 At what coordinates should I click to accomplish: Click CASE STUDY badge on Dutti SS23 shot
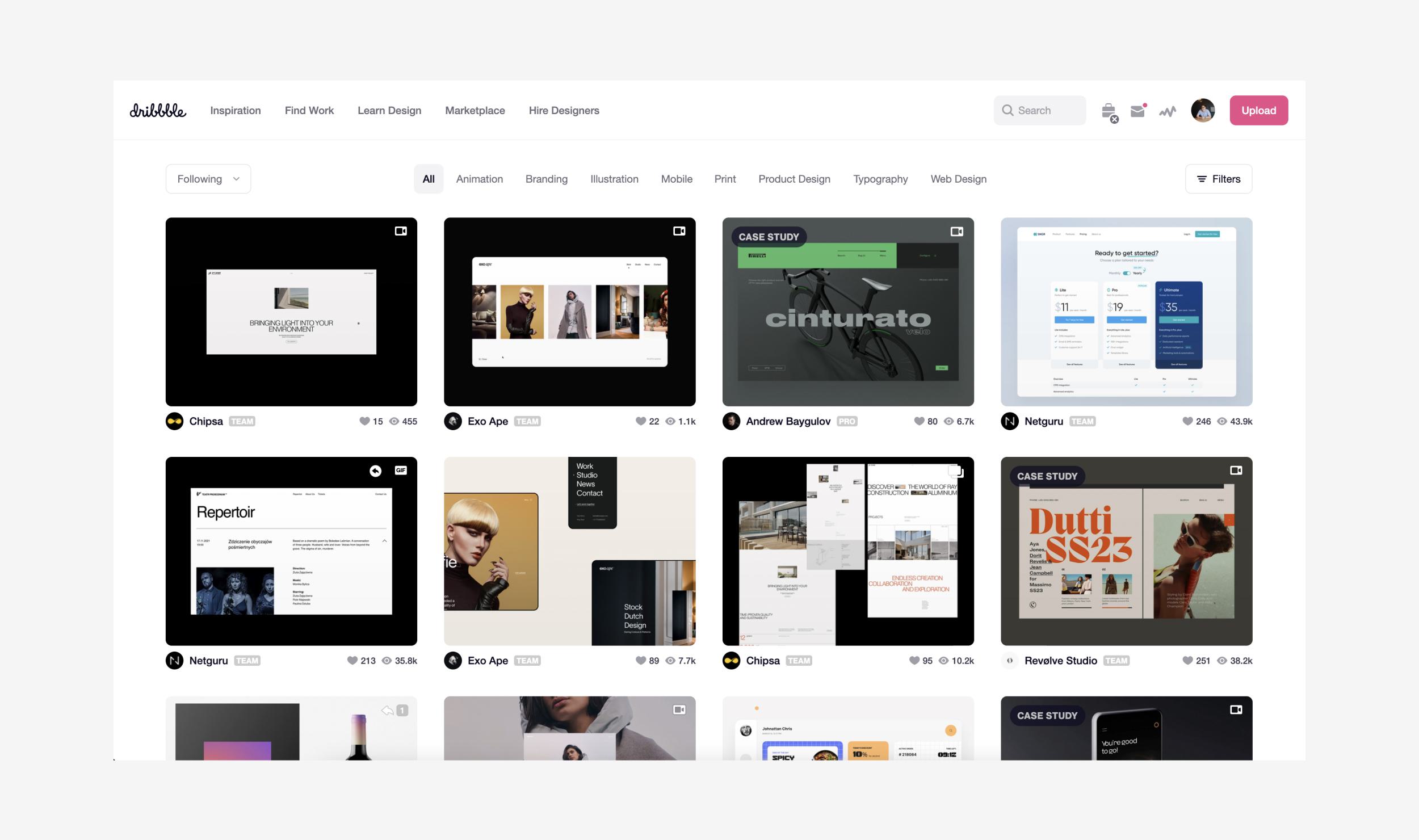coord(1047,476)
